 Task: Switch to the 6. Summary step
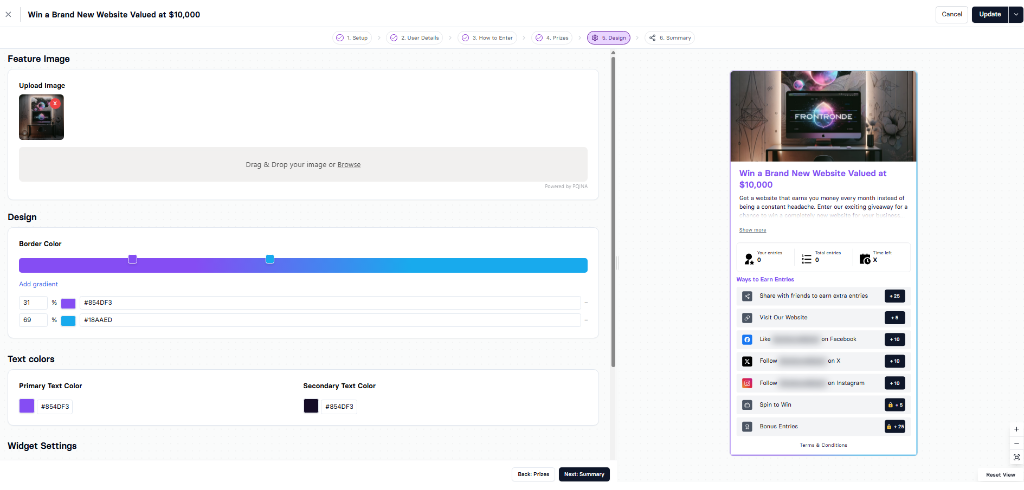[x=671, y=38]
